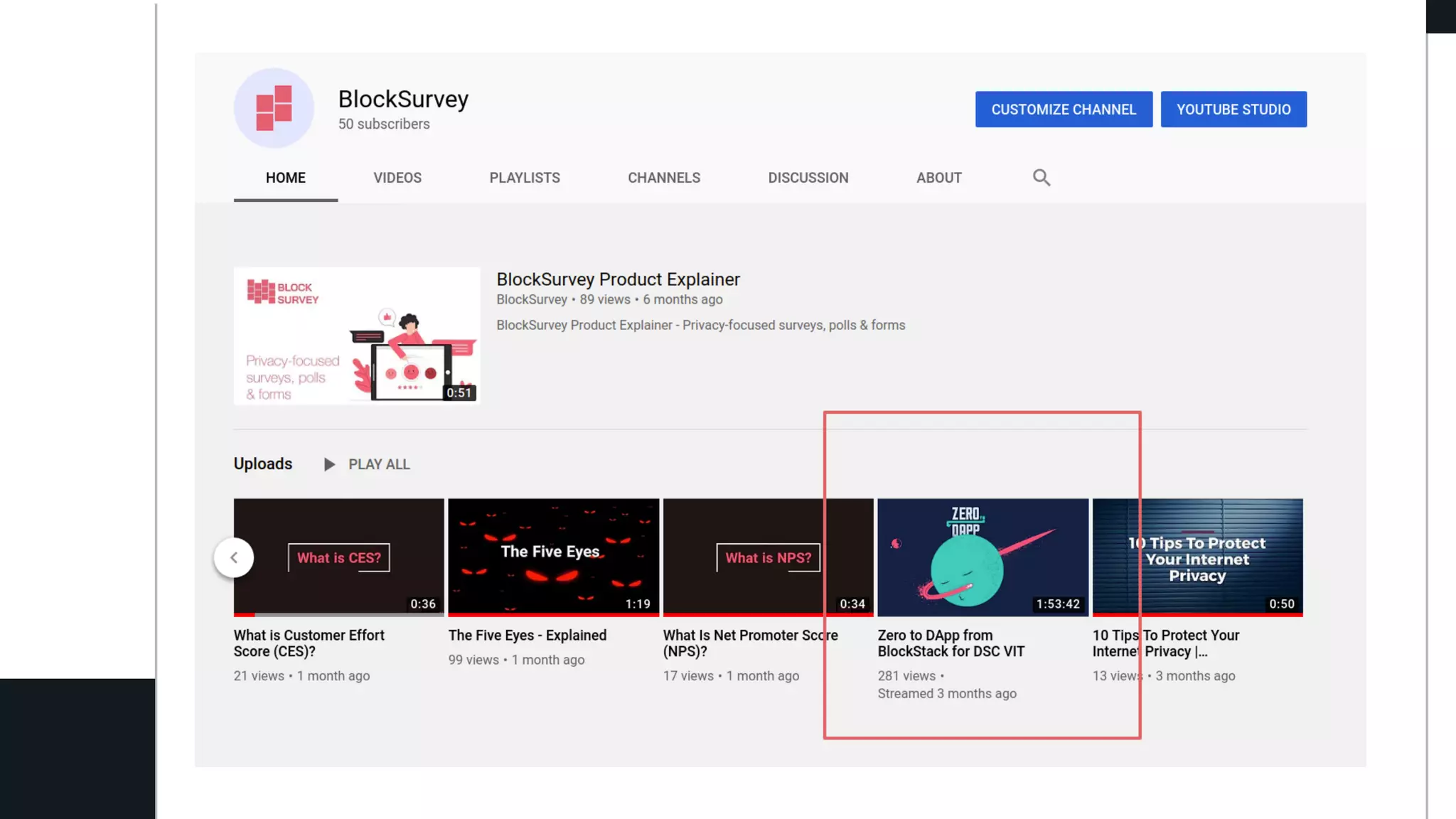Open YouTube Studio button
The height and width of the screenshot is (819, 1456).
(x=1233, y=109)
